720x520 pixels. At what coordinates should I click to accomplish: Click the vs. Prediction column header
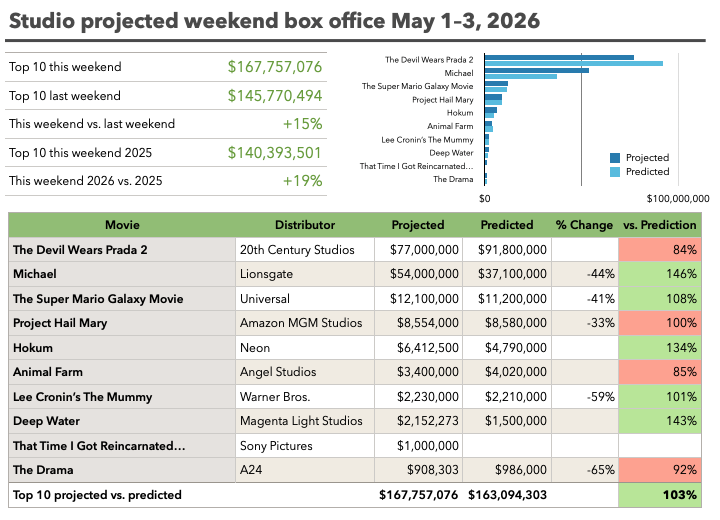tap(660, 225)
